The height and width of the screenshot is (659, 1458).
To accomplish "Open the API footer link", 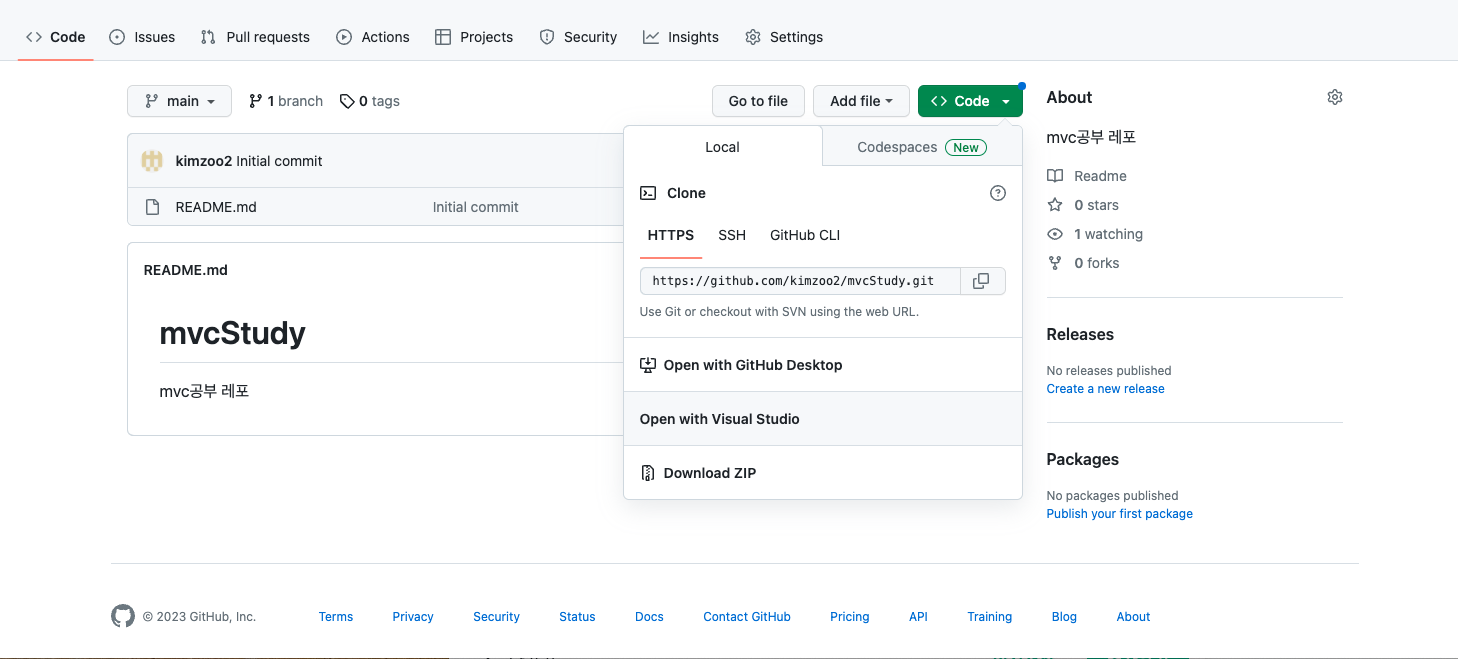I will [x=918, y=617].
